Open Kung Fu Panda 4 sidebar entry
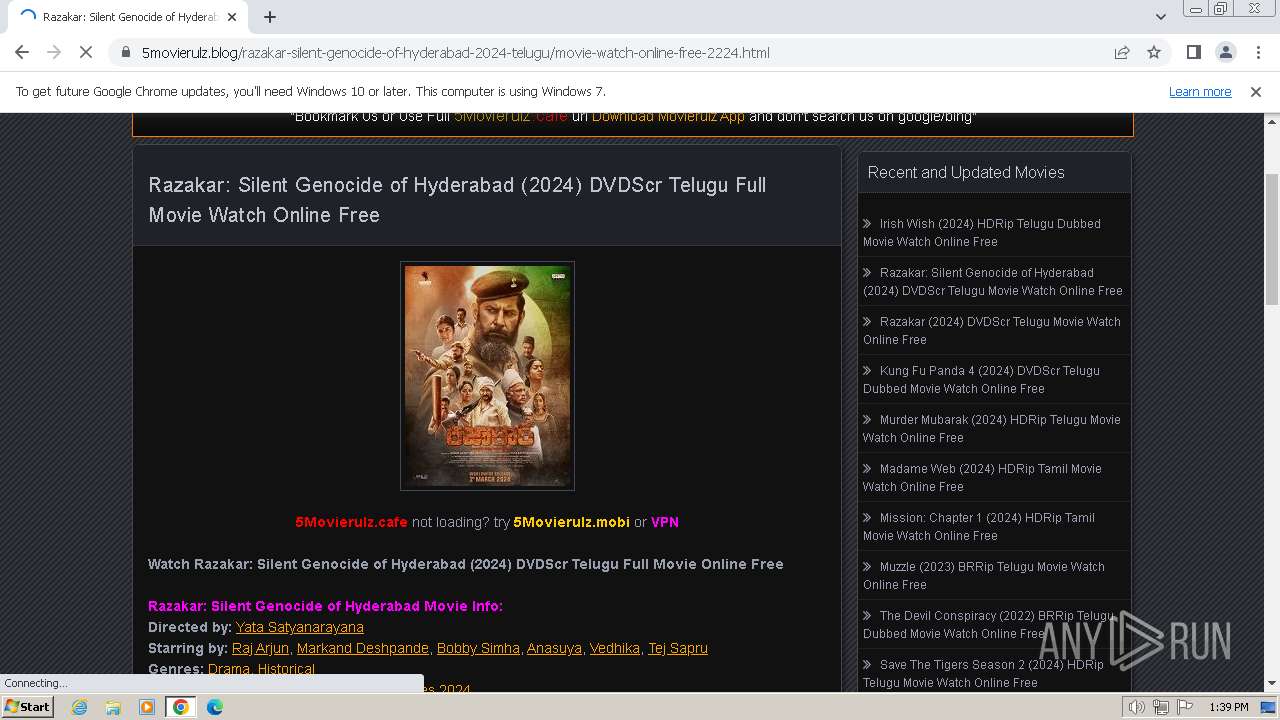The height and width of the screenshot is (720, 1280). coord(981,379)
